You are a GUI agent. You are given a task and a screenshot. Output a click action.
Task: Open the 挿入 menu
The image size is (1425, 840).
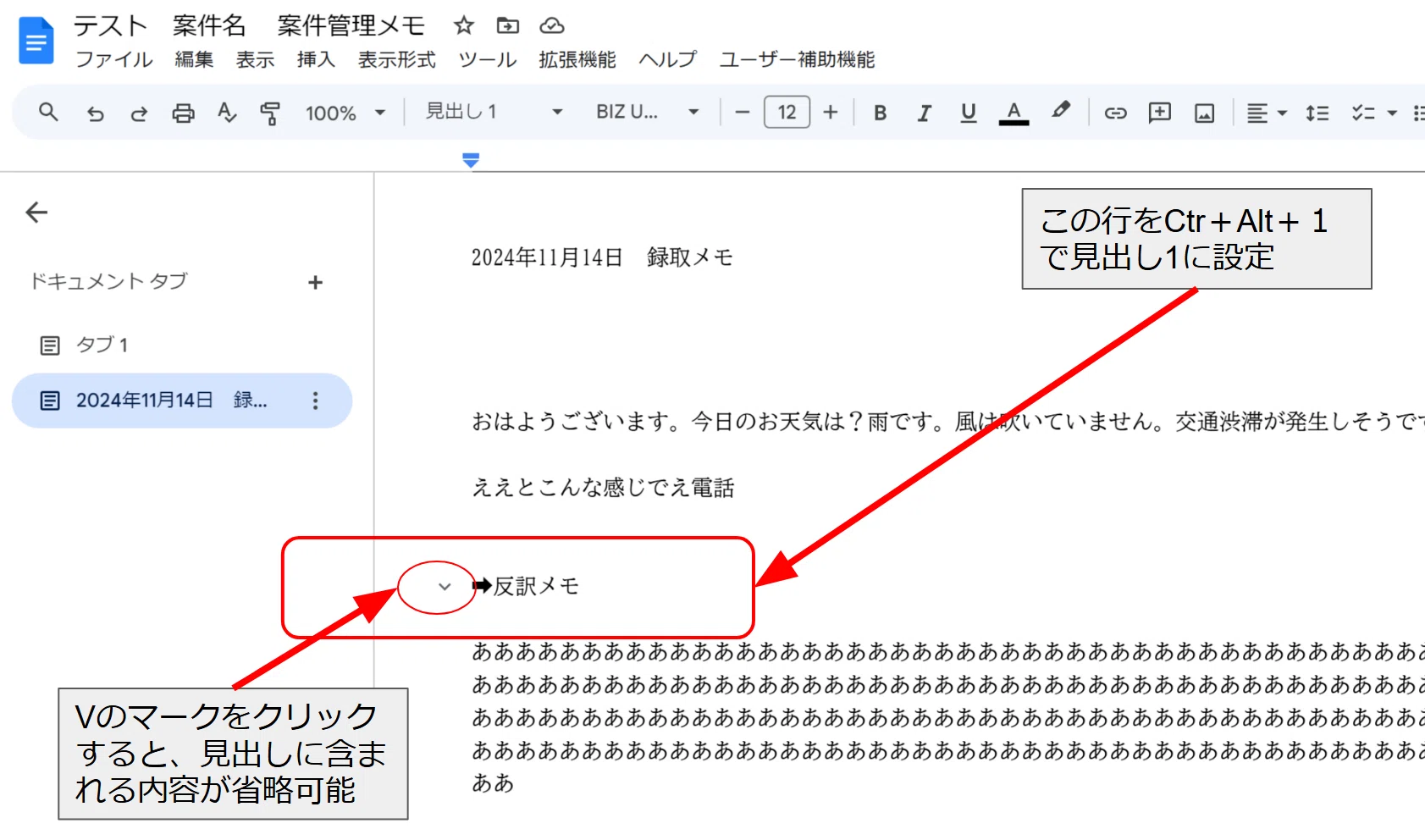click(x=316, y=59)
